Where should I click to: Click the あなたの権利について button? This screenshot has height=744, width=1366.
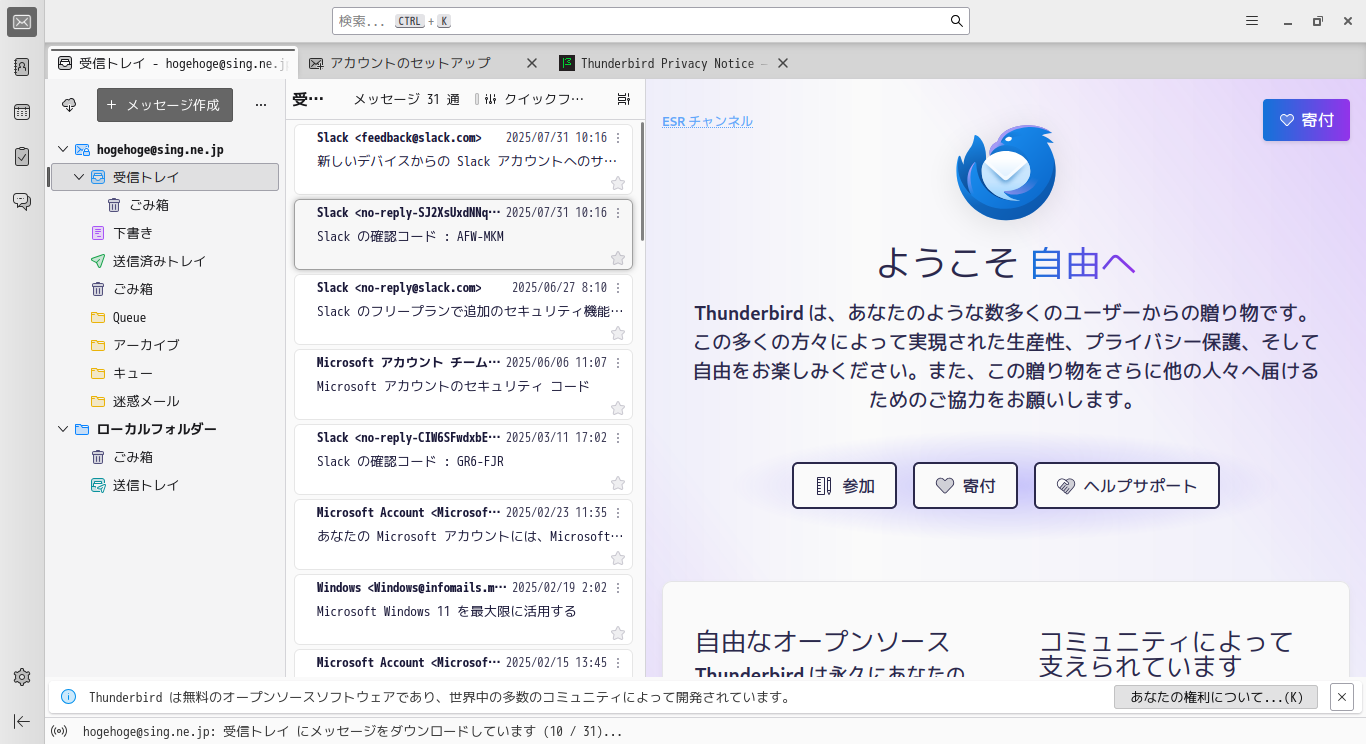pyautogui.click(x=1216, y=697)
